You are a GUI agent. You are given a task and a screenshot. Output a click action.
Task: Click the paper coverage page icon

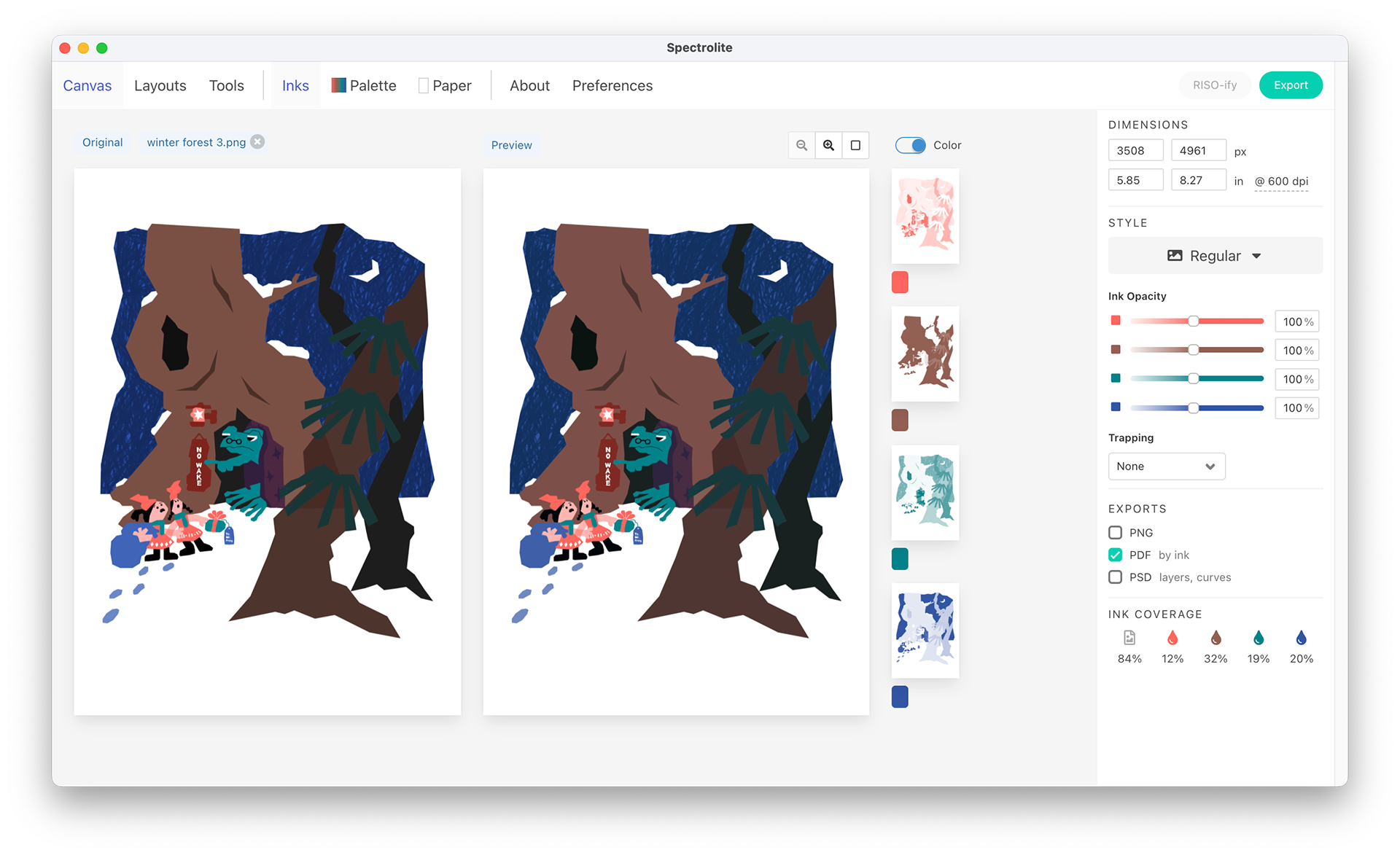tap(1129, 639)
